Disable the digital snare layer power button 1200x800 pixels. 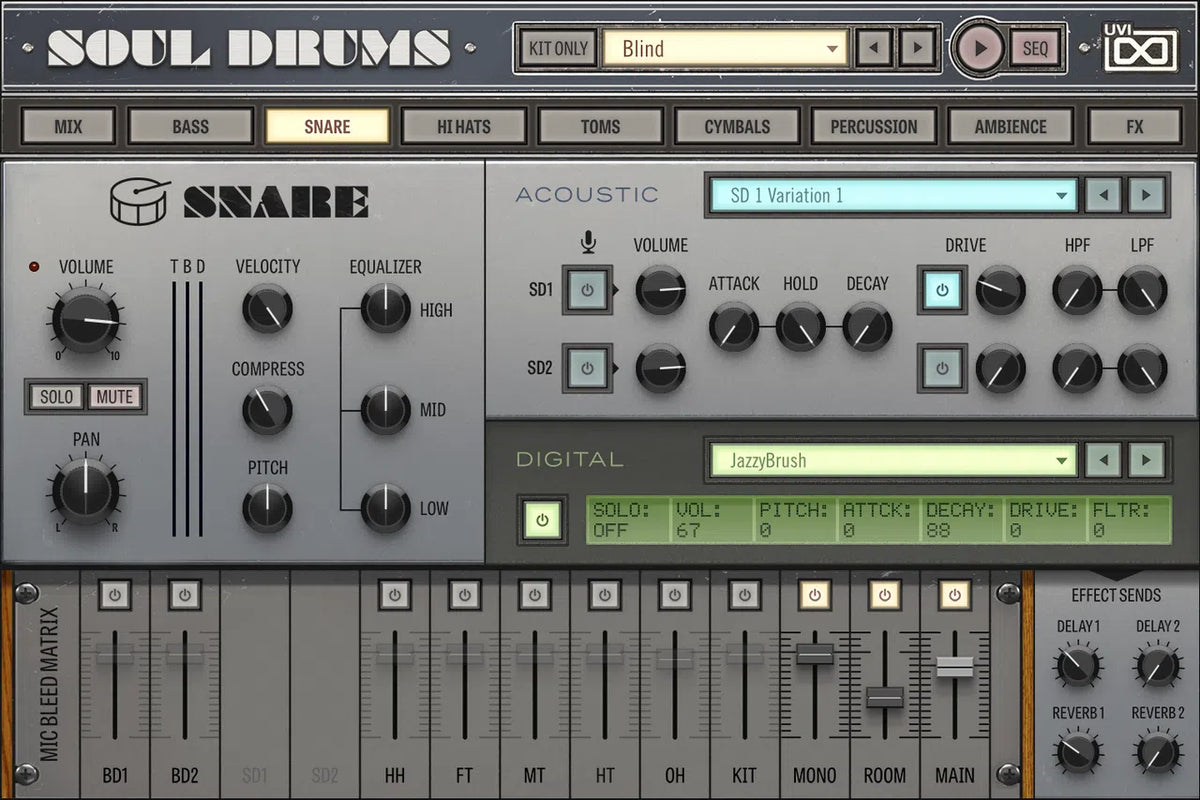[x=542, y=520]
